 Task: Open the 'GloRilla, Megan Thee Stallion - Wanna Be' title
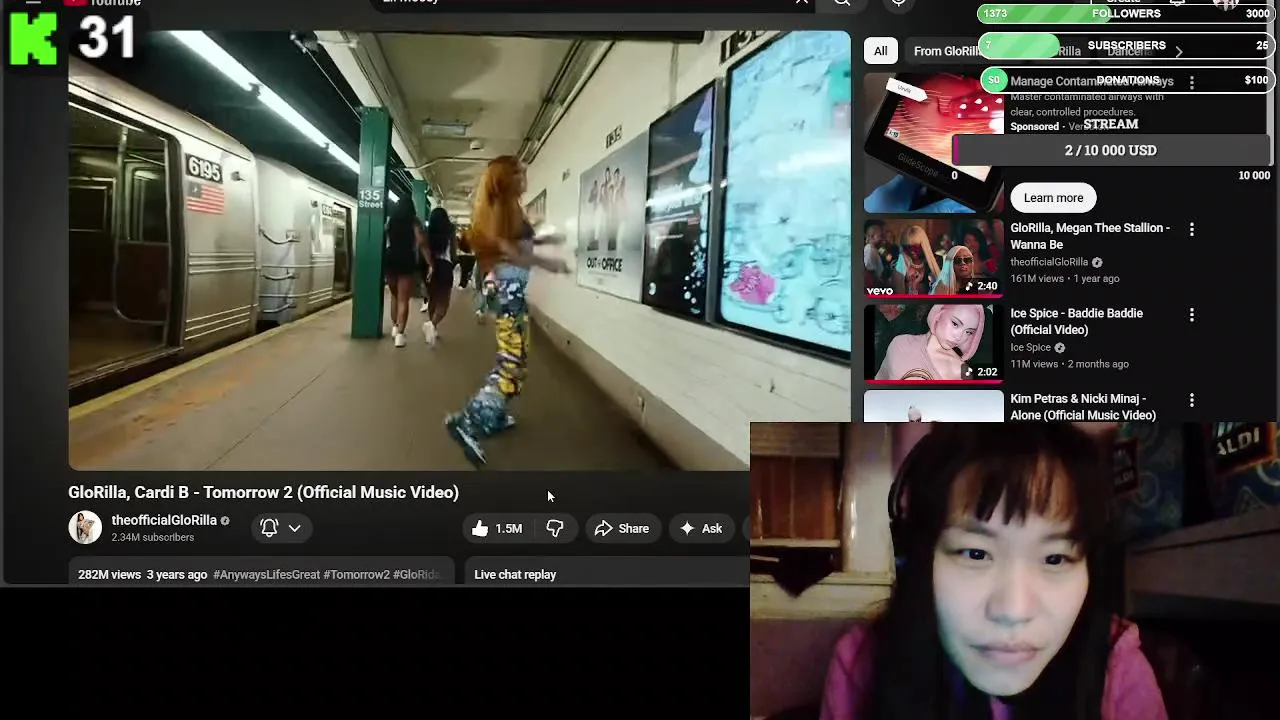pos(1090,236)
